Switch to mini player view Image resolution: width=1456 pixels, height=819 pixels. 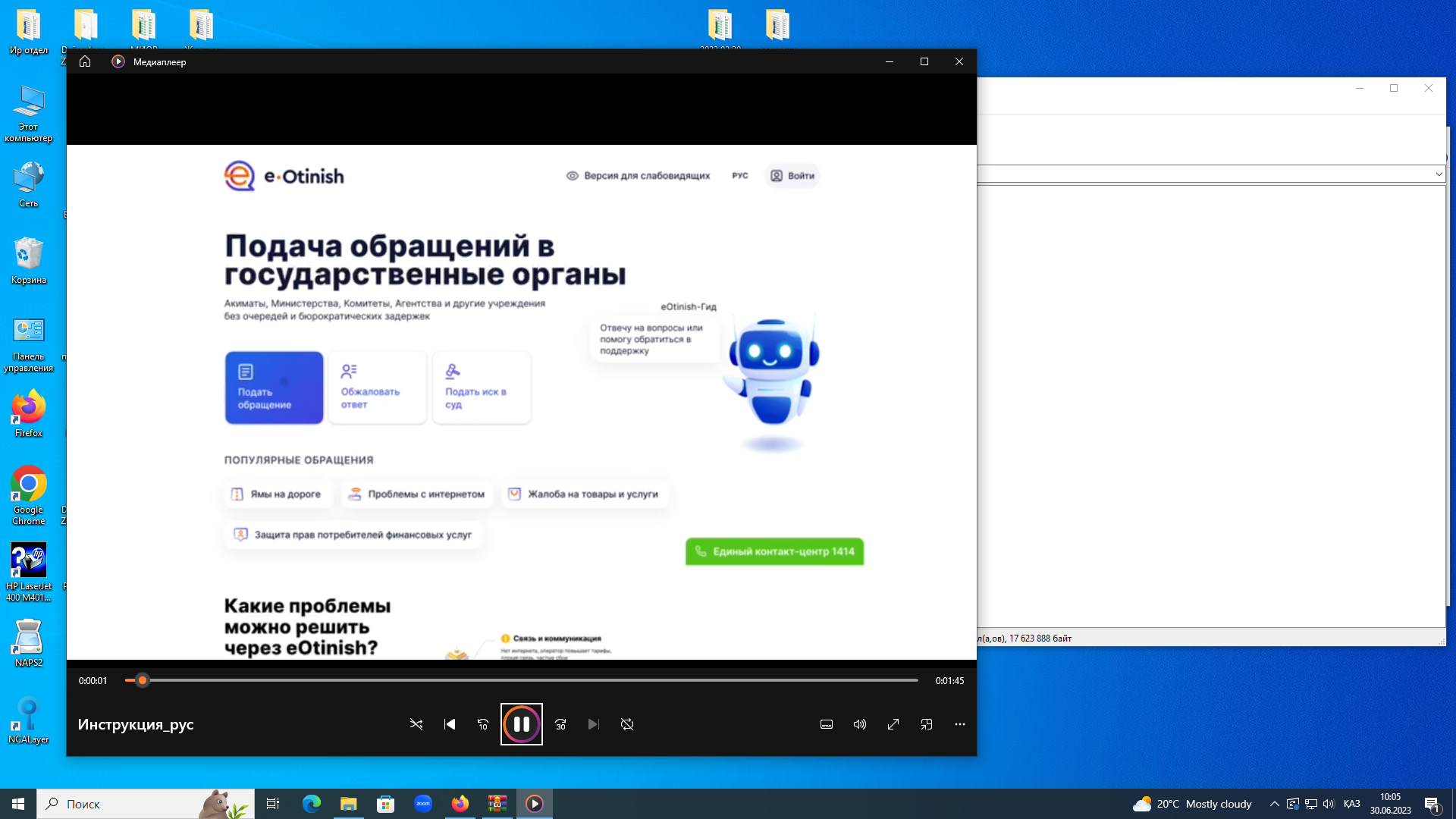[x=927, y=724]
